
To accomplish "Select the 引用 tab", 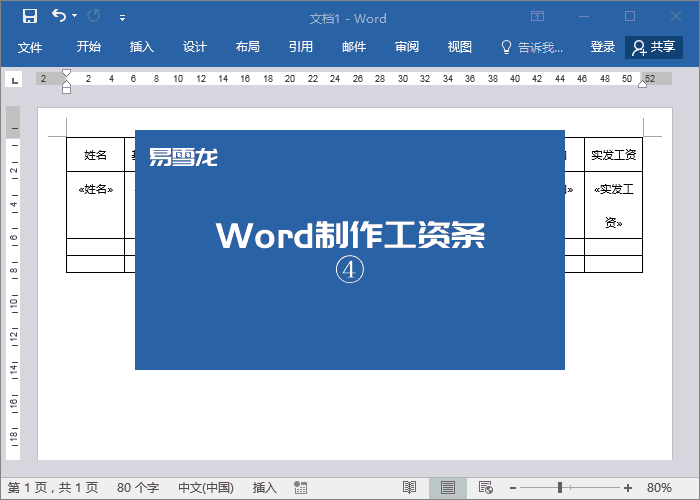I will click(301, 47).
